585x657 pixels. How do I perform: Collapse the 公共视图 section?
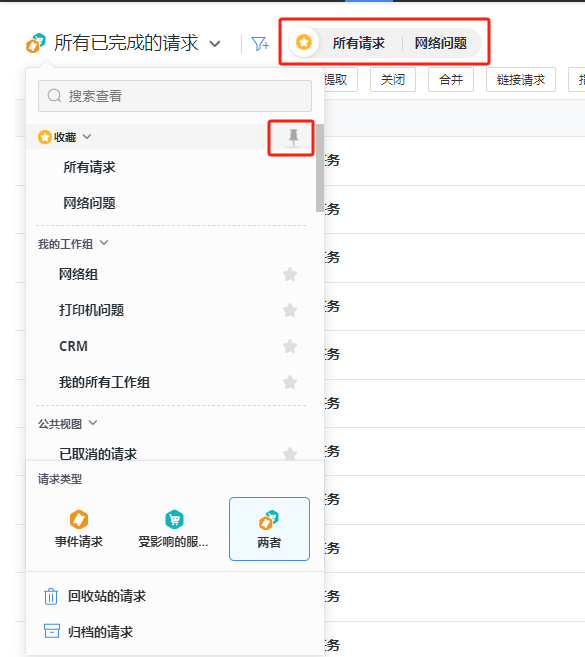pyautogui.click(x=93, y=423)
